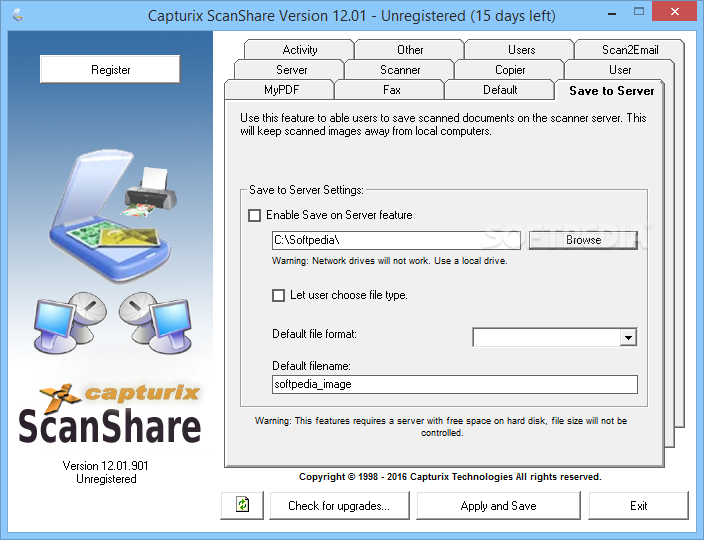
Task: Open the Fax tab
Action: pos(391,90)
